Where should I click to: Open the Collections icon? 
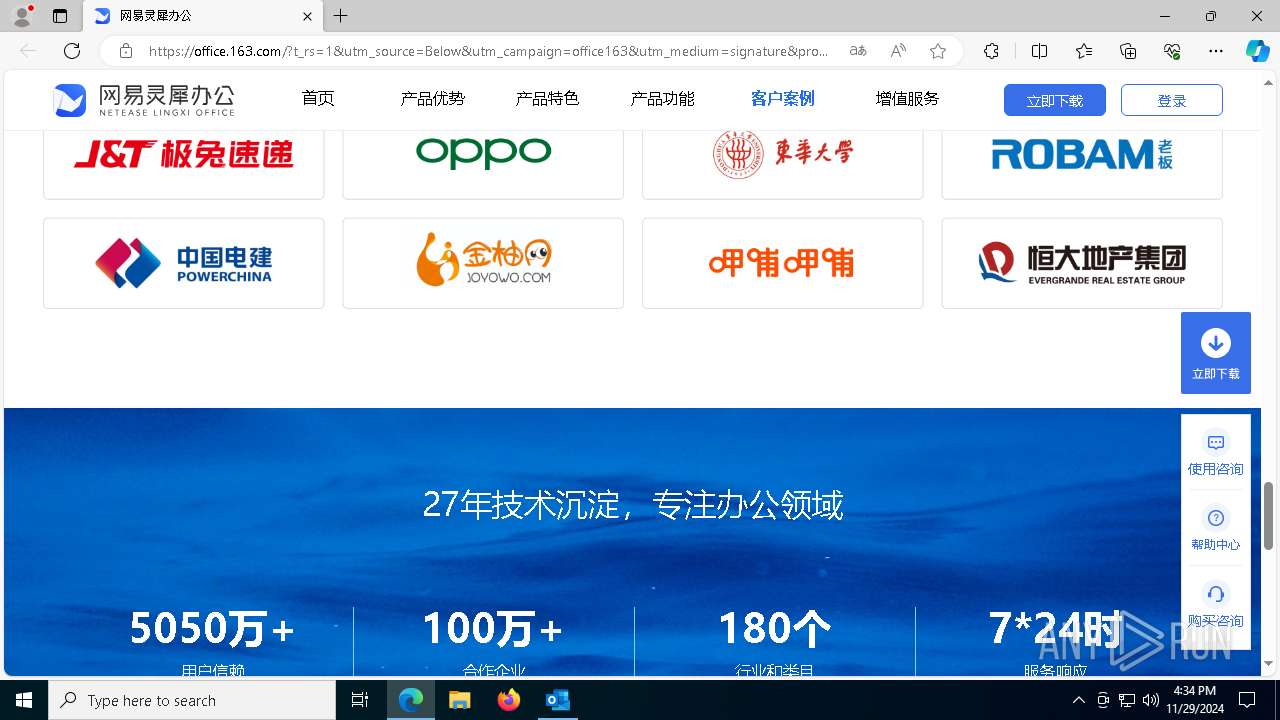(1128, 51)
